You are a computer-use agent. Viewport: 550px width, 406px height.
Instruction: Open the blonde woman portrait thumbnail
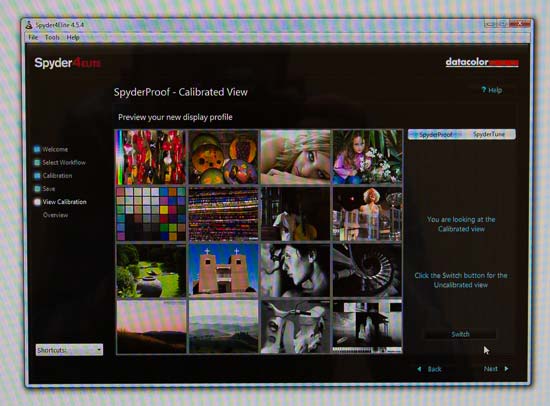[x=295, y=157]
